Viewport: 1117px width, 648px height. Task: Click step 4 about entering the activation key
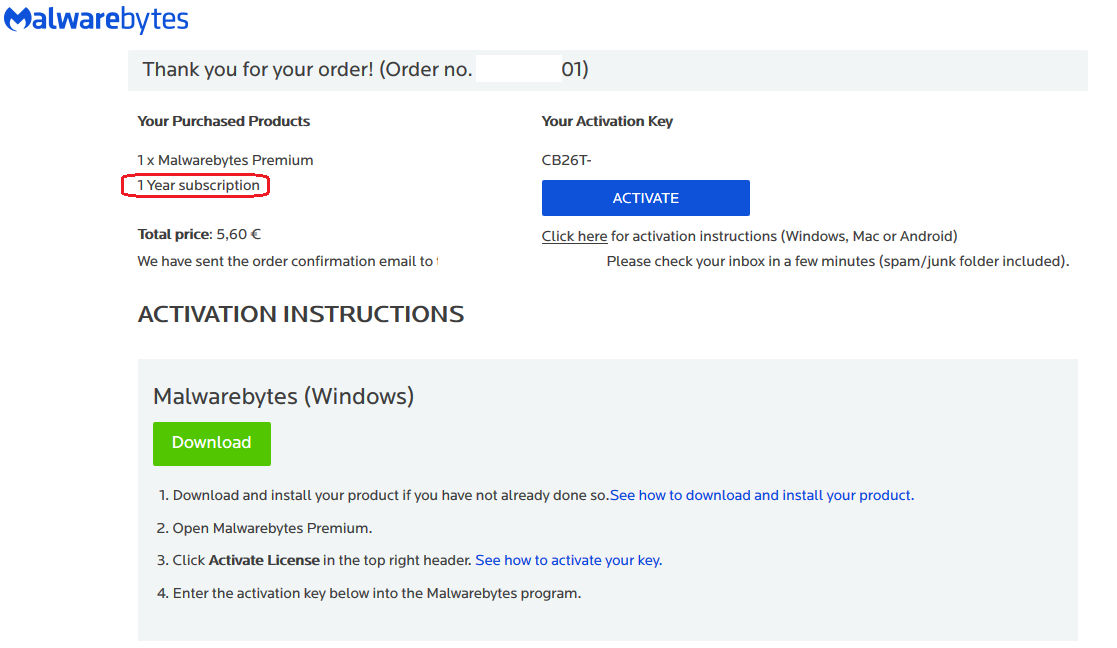376,593
